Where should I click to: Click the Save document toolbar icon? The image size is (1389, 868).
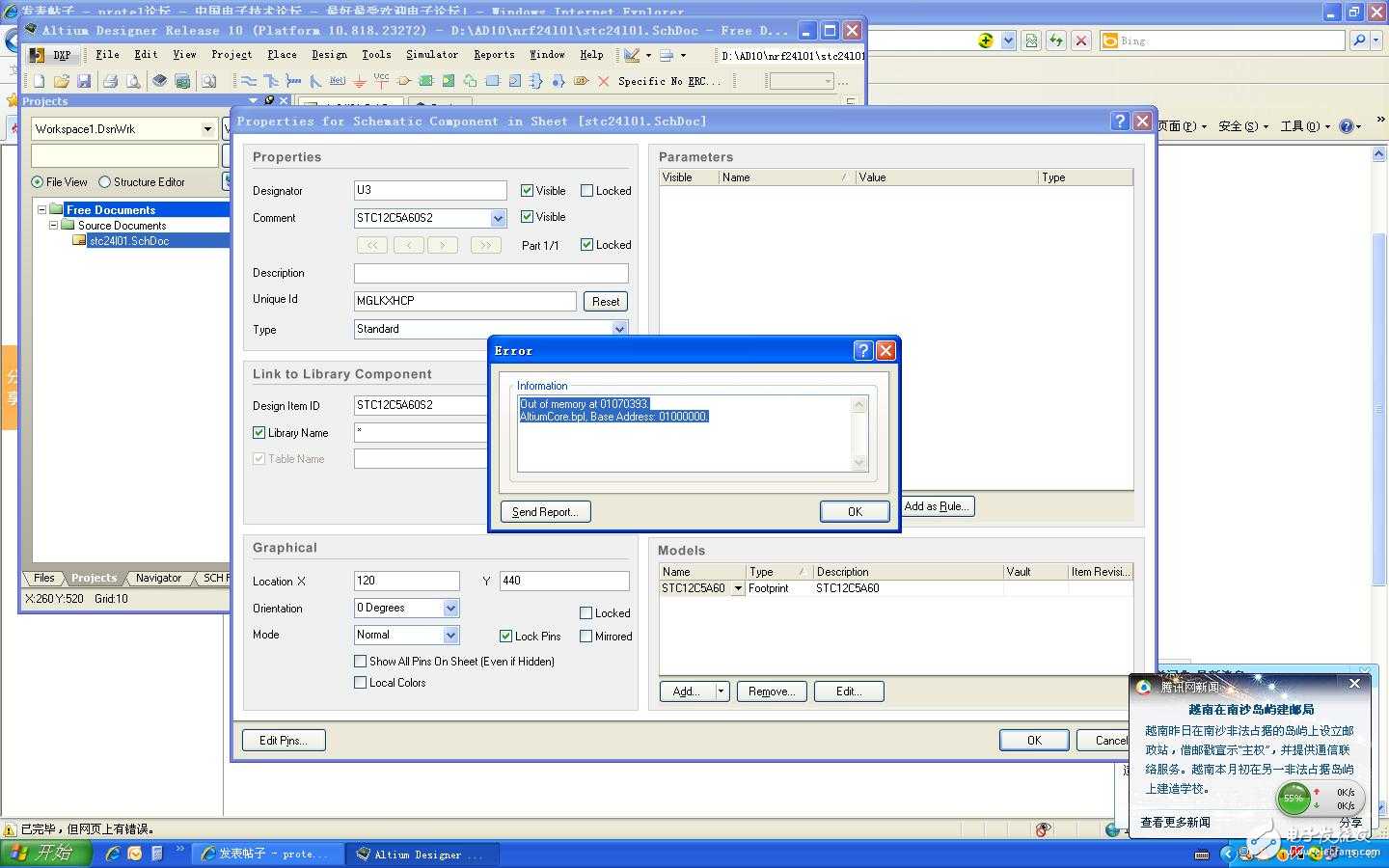click(x=84, y=82)
